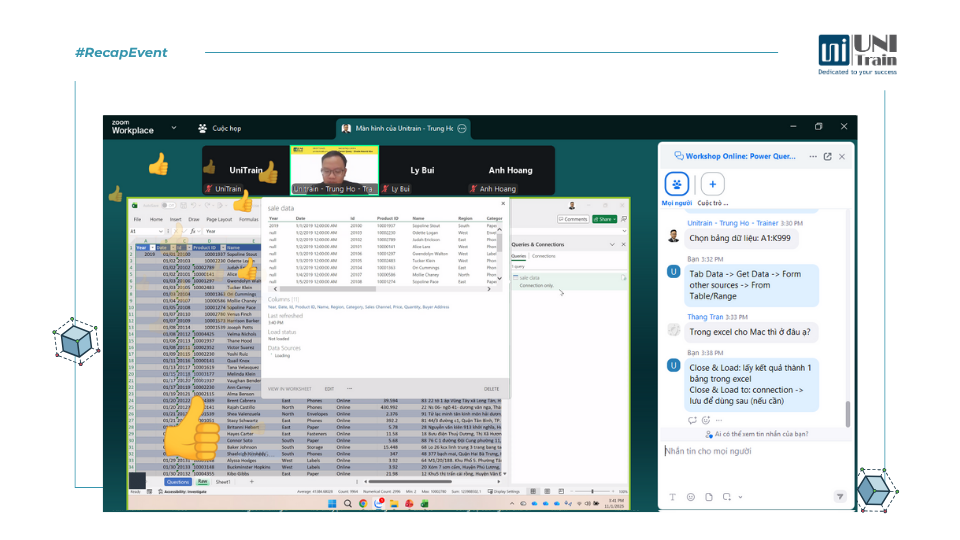Open Google Chrome from taskbar

tap(363, 504)
